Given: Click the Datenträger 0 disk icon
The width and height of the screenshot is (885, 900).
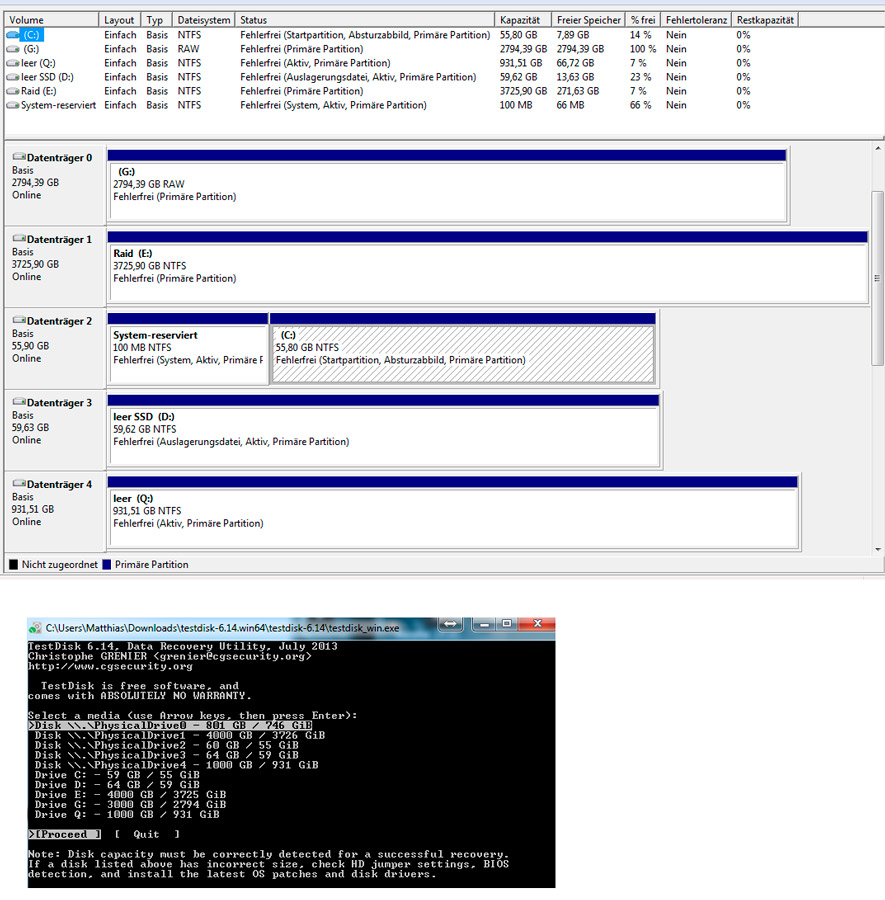Looking at the screenshot, I should click(x=19, y=157).
